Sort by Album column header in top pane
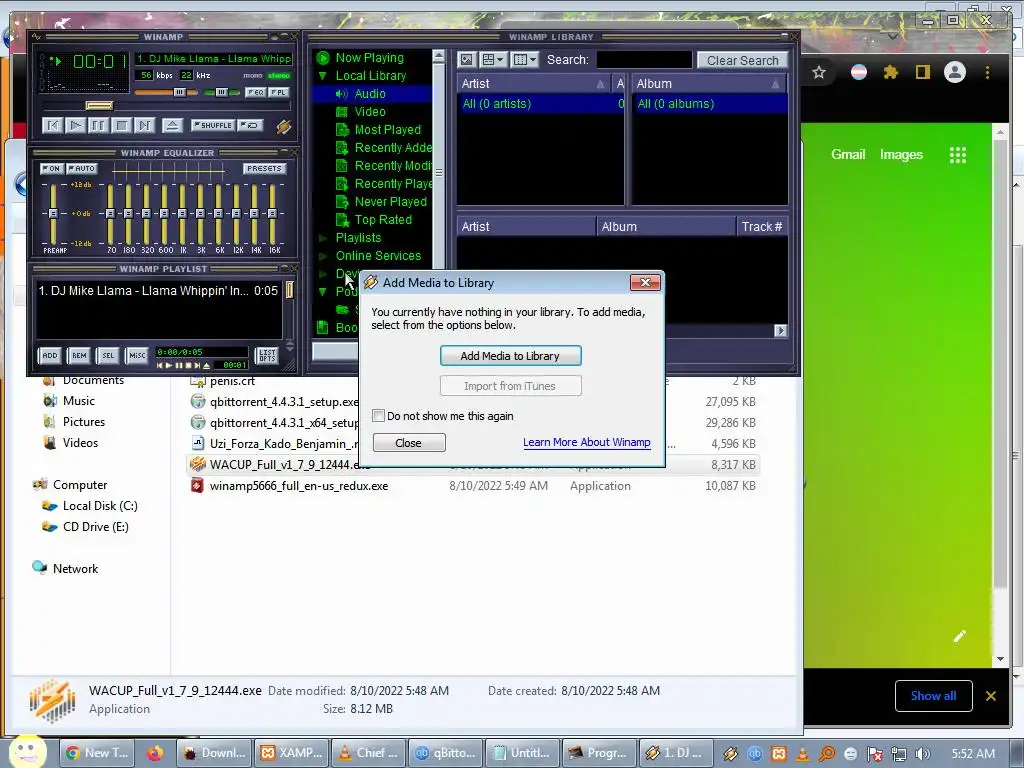The height and width of the screenshot is (768, 1024). [709, 84]
